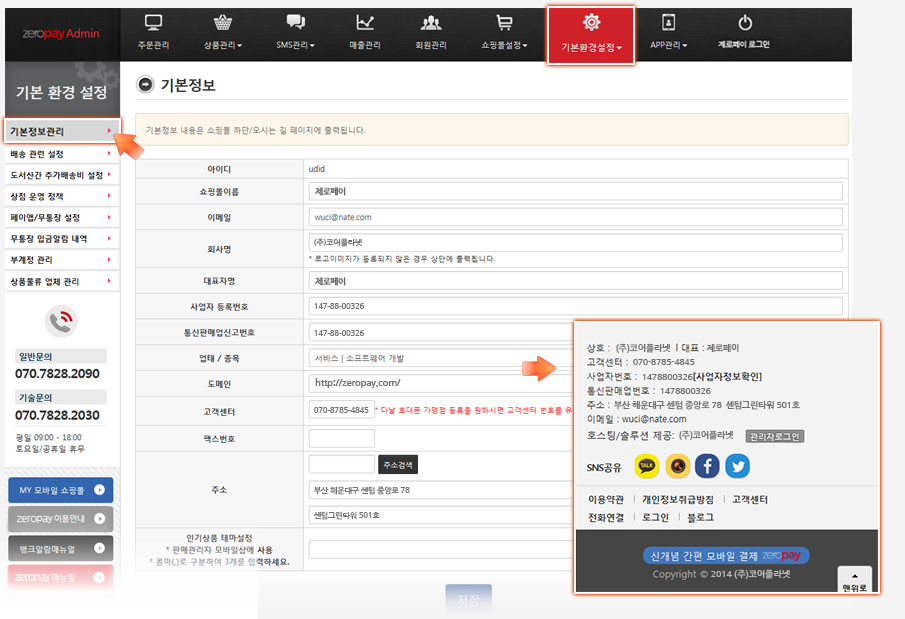905x619 pixels.
Task: Click the 고객센터 phone number field
Action: [x=342, y=410]
